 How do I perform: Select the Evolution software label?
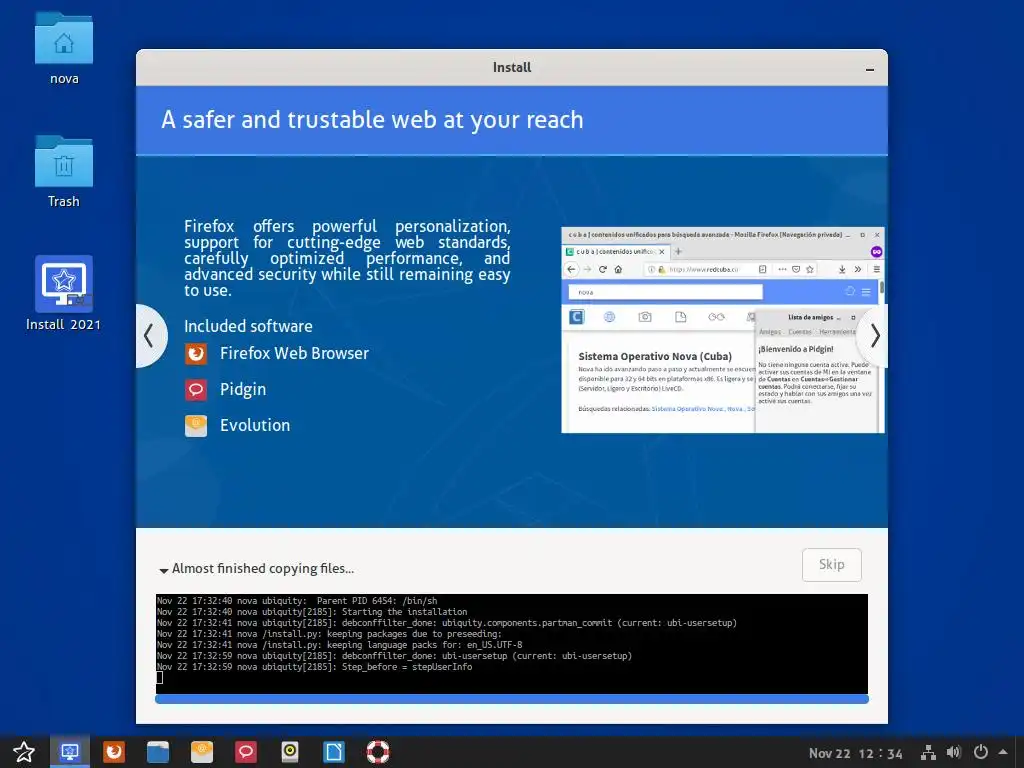[x=255, y=425]
